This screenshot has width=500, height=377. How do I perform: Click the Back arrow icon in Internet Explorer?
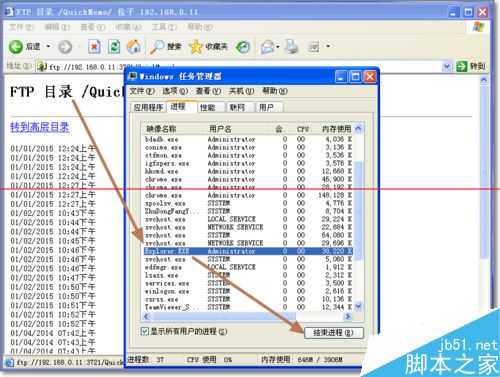tap(16, 47)
